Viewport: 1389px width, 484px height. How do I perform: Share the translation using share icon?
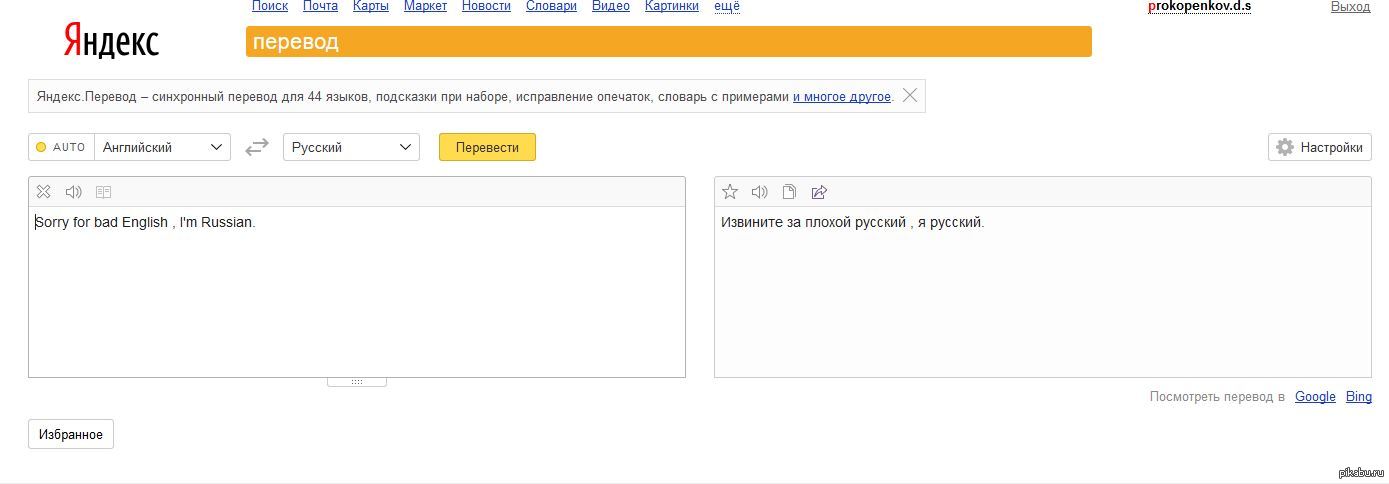(819, 192)
